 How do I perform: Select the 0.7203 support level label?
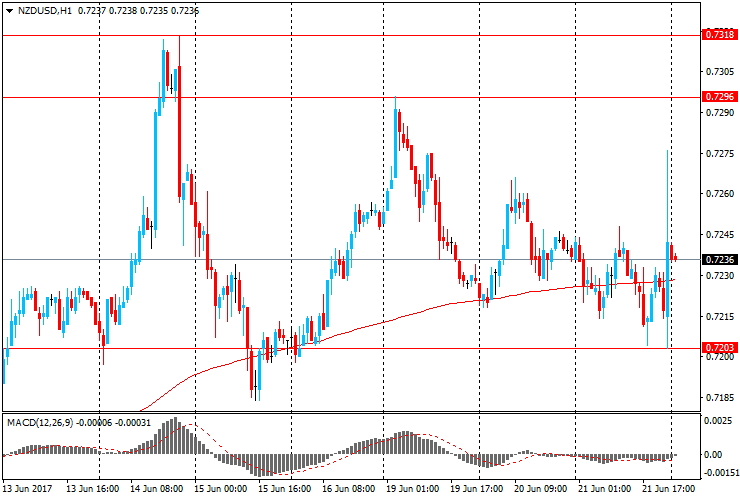[720, 348]
